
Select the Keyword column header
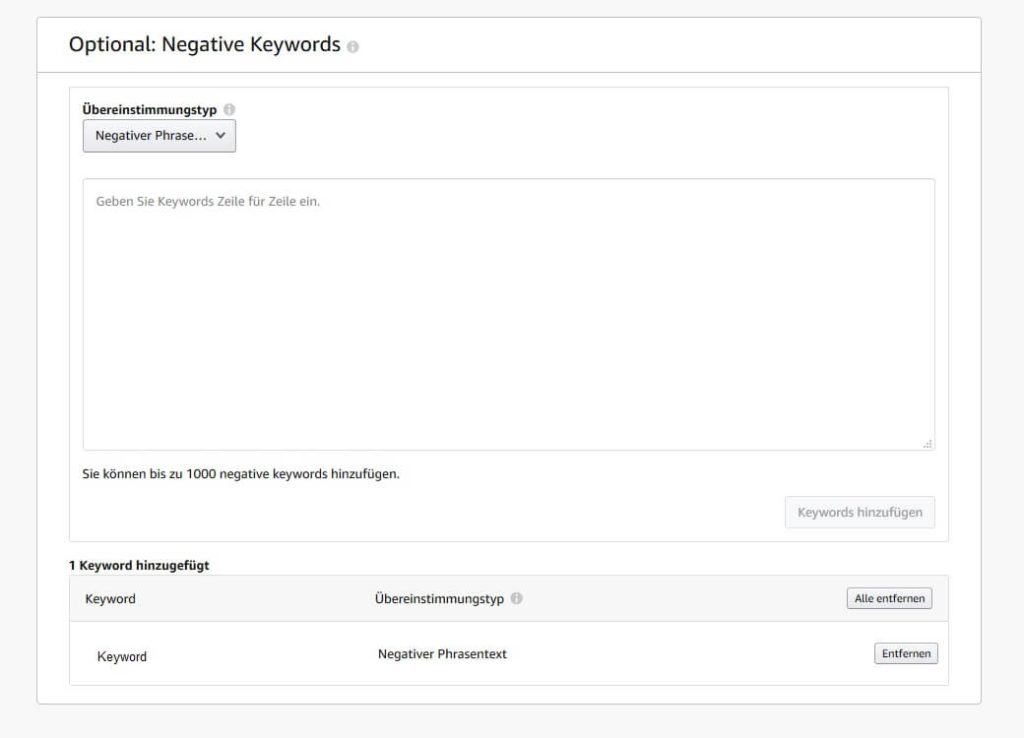click(x=111, y=599)
